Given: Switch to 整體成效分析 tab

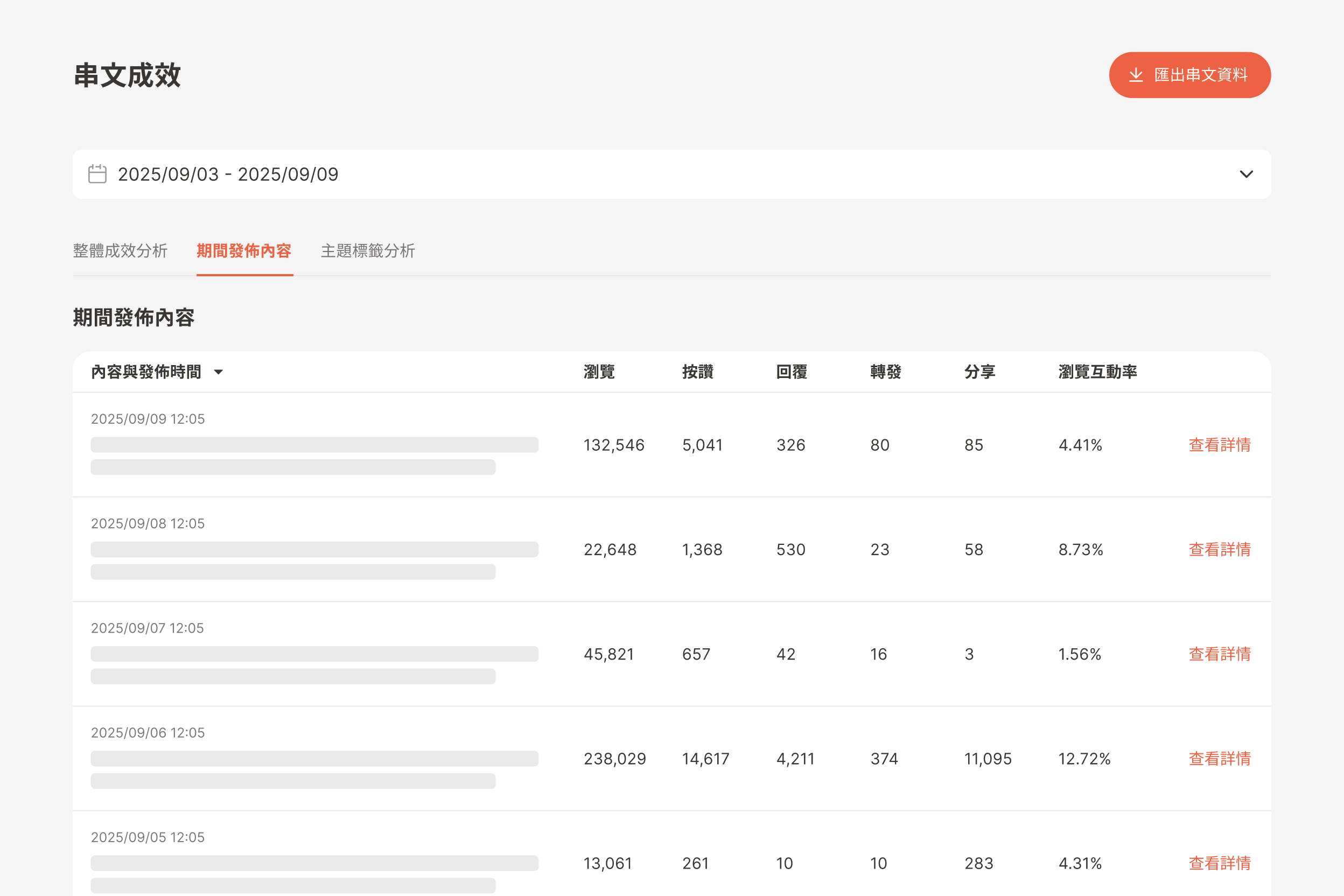Looking at the screenshot, I should (120, 251).
